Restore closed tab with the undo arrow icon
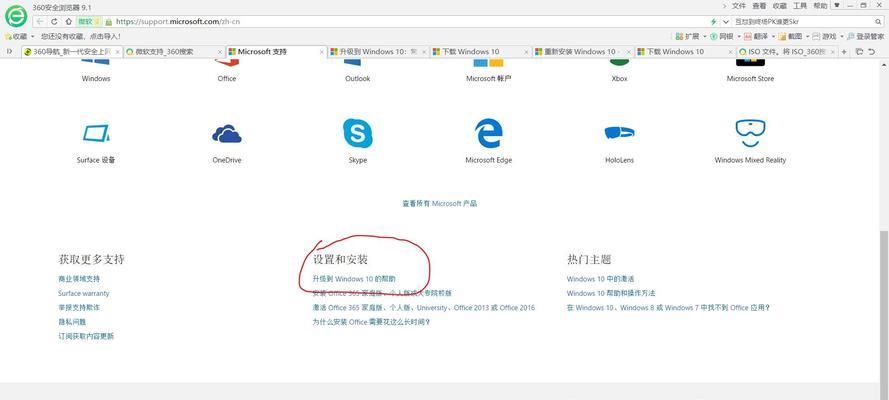The height and width of the screenshot is (400, 889). coord(871,52)
